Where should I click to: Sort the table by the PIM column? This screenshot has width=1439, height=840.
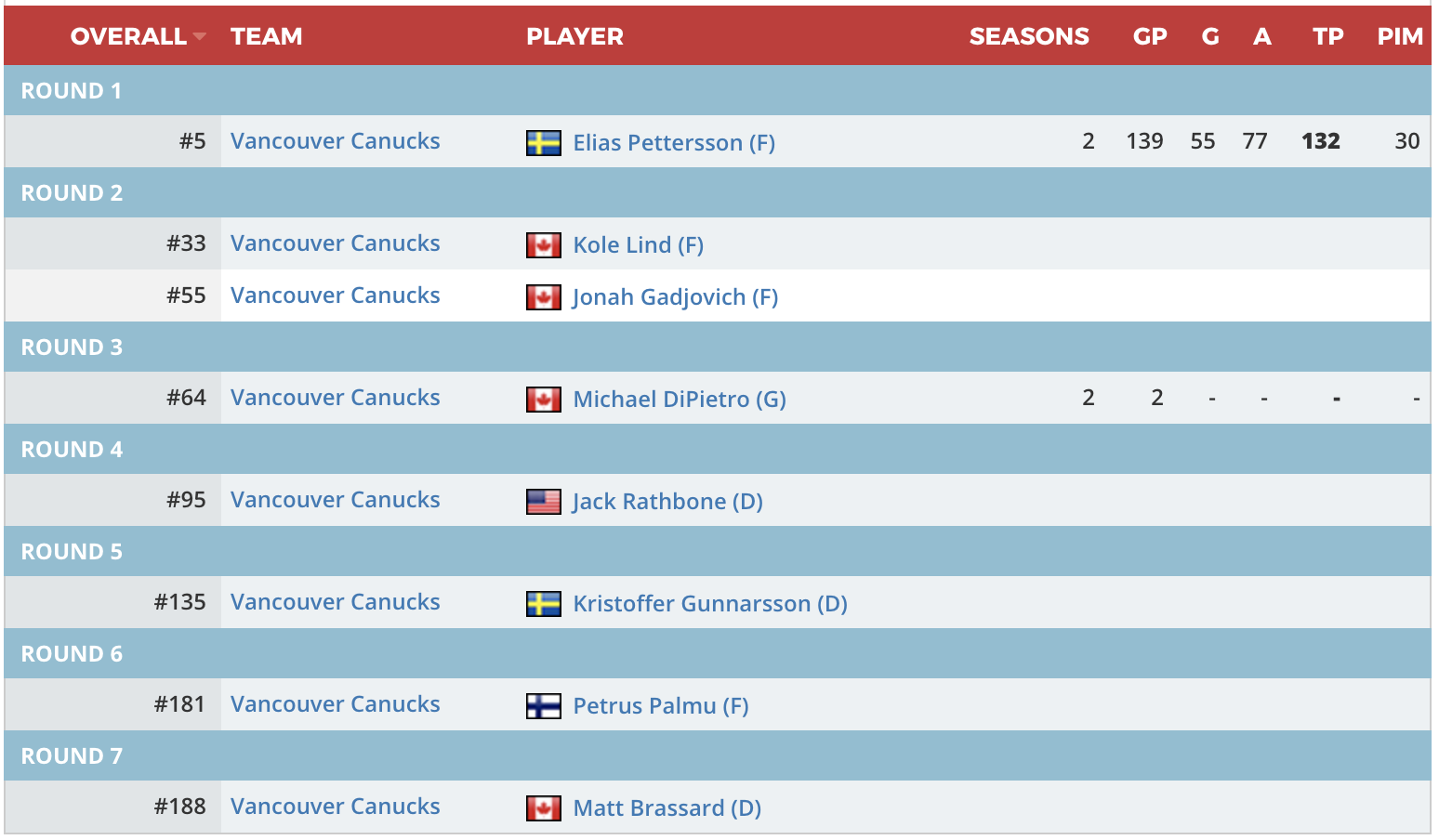[1399, 37]
